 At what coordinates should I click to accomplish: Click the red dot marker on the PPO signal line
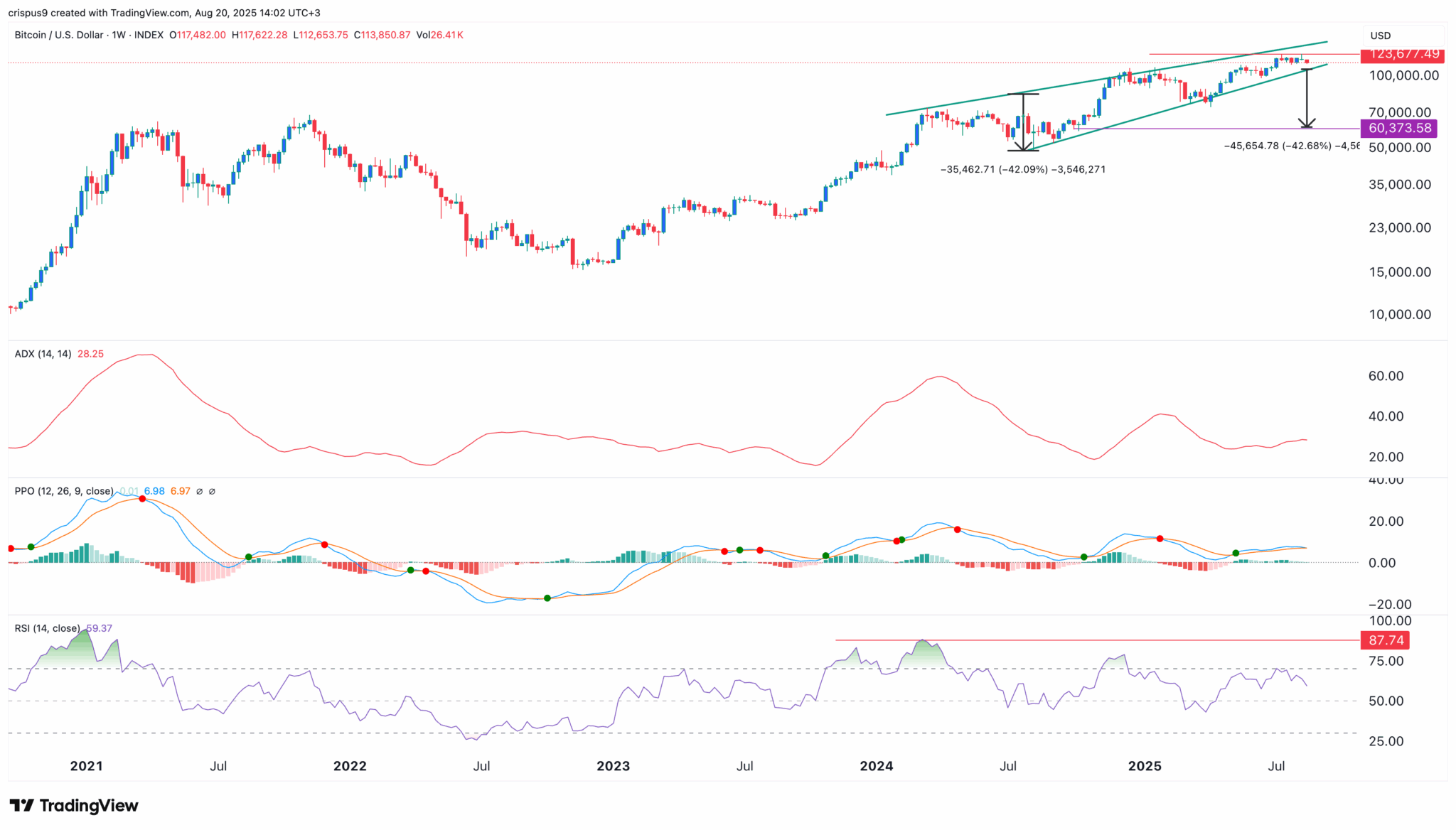click(x=141, y=500)
